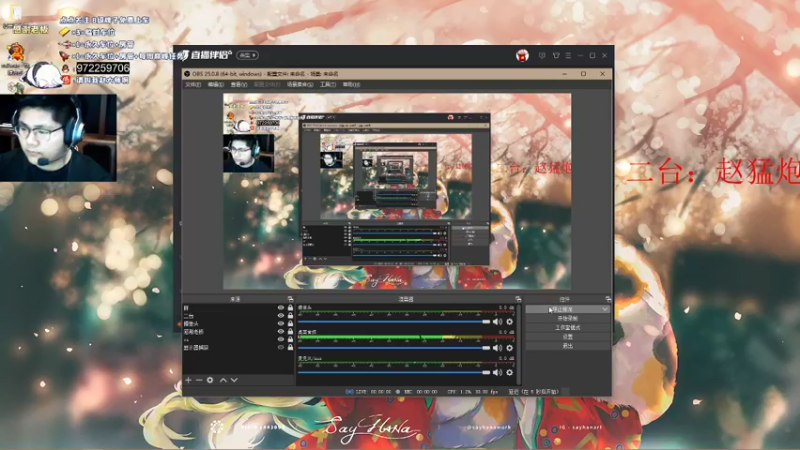Show the 显示器捕获 source with eye icon

(281, 347)
